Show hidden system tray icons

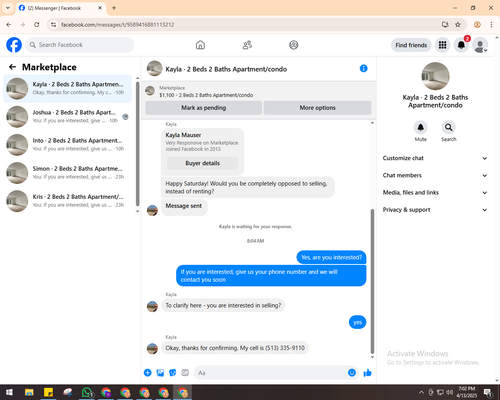[x=421, y=392]
